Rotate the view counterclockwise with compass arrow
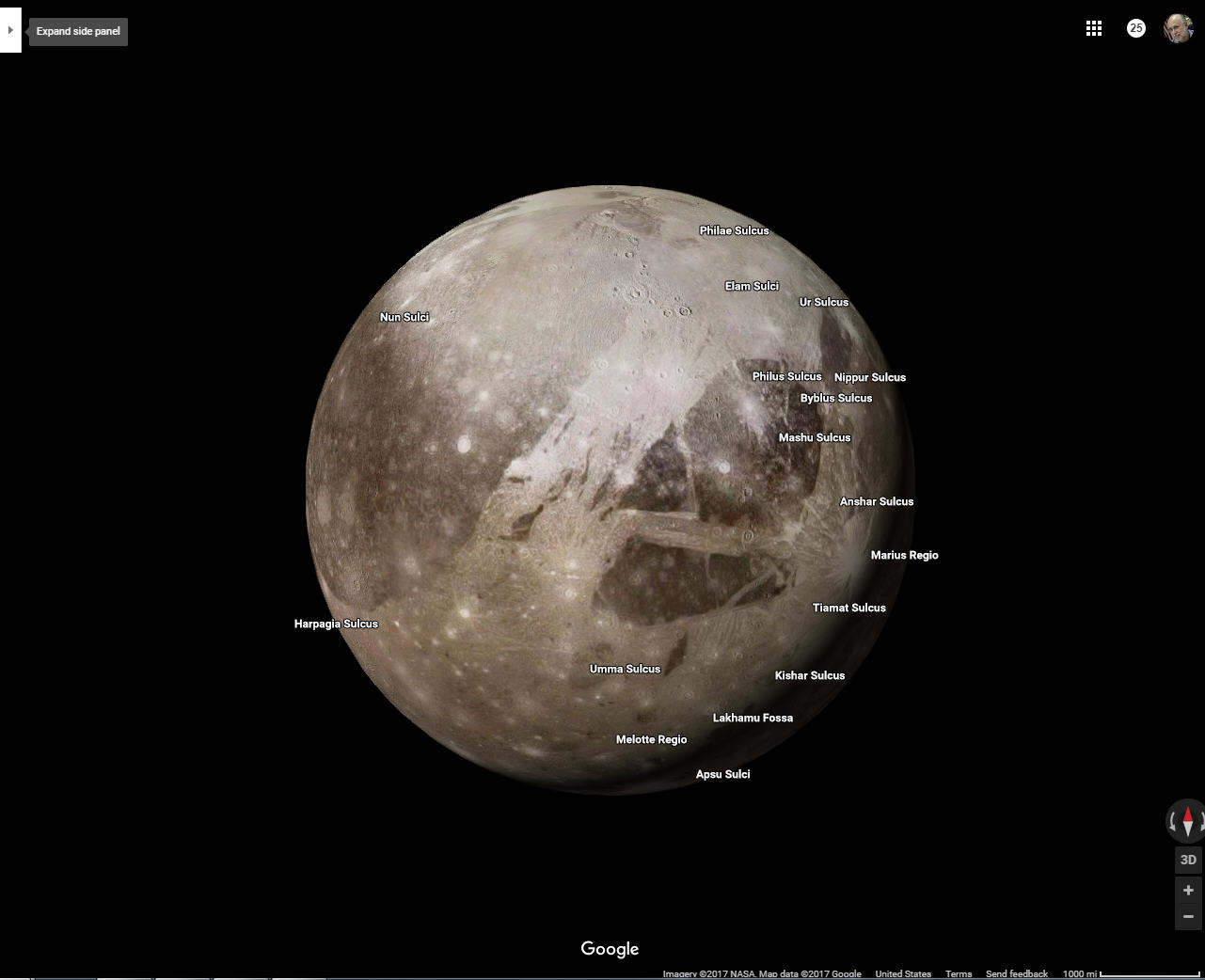 [1172, 822]
